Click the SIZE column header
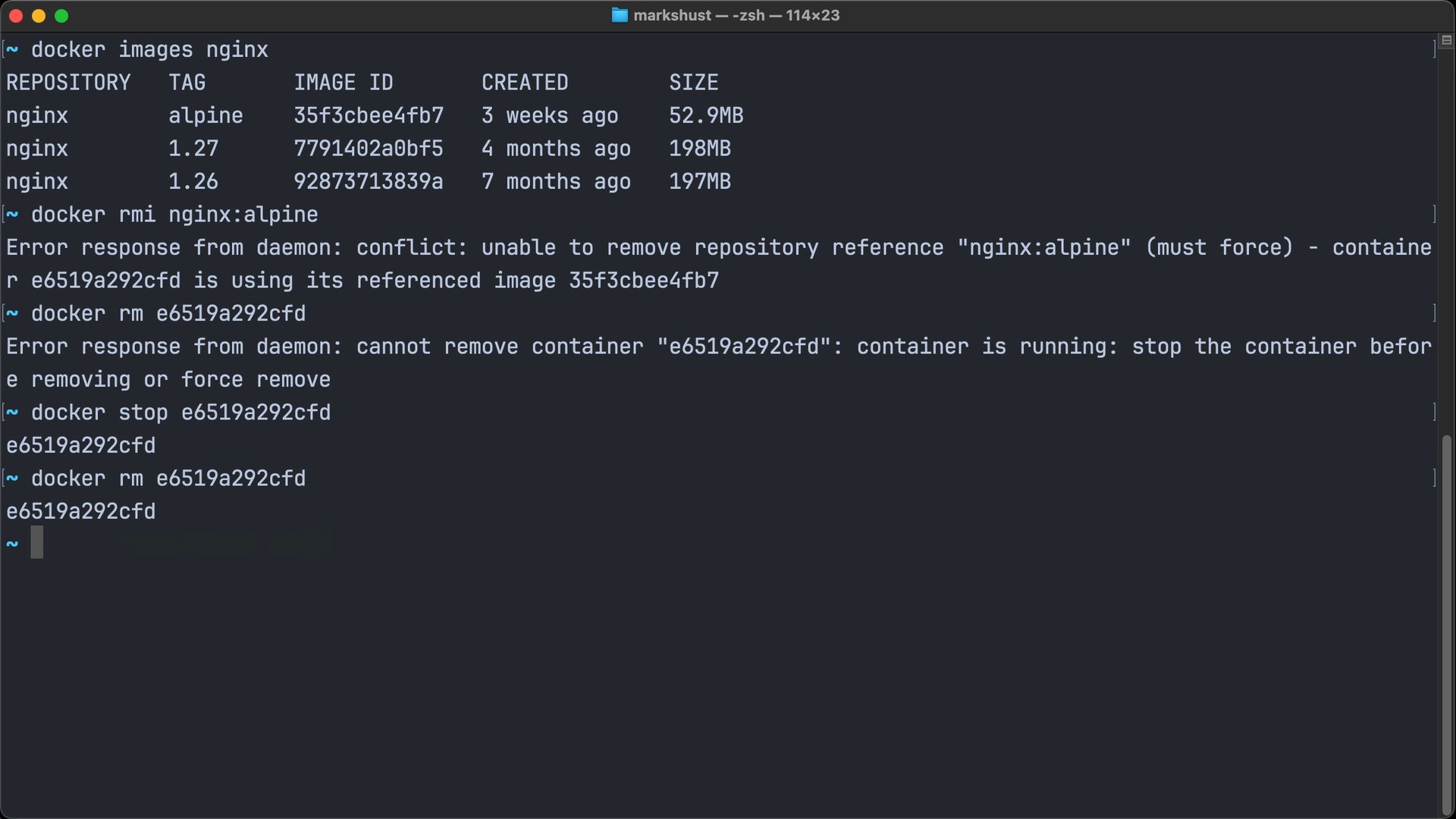 [693, 83]
